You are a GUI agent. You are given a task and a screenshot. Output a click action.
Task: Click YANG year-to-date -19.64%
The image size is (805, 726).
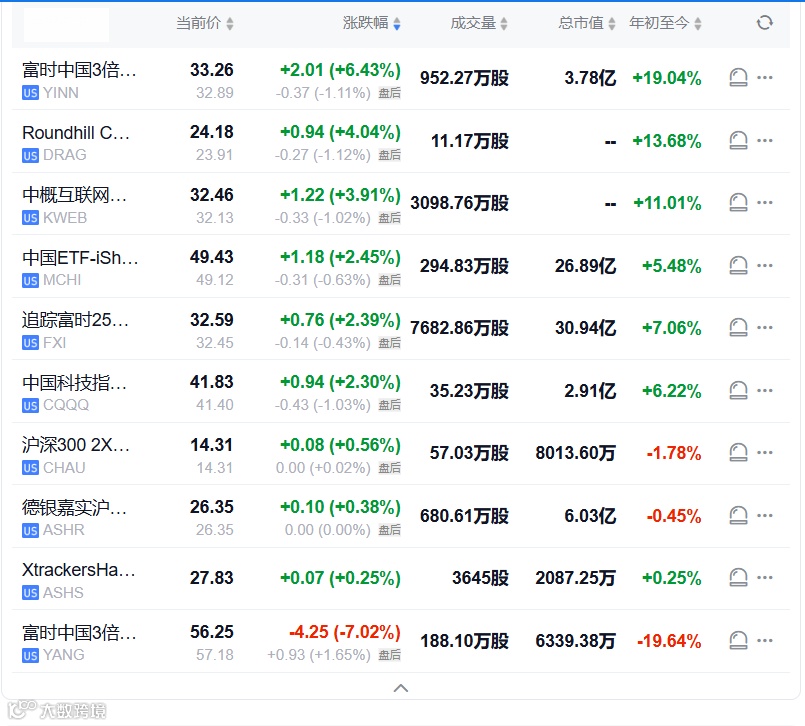click(669, 641)
